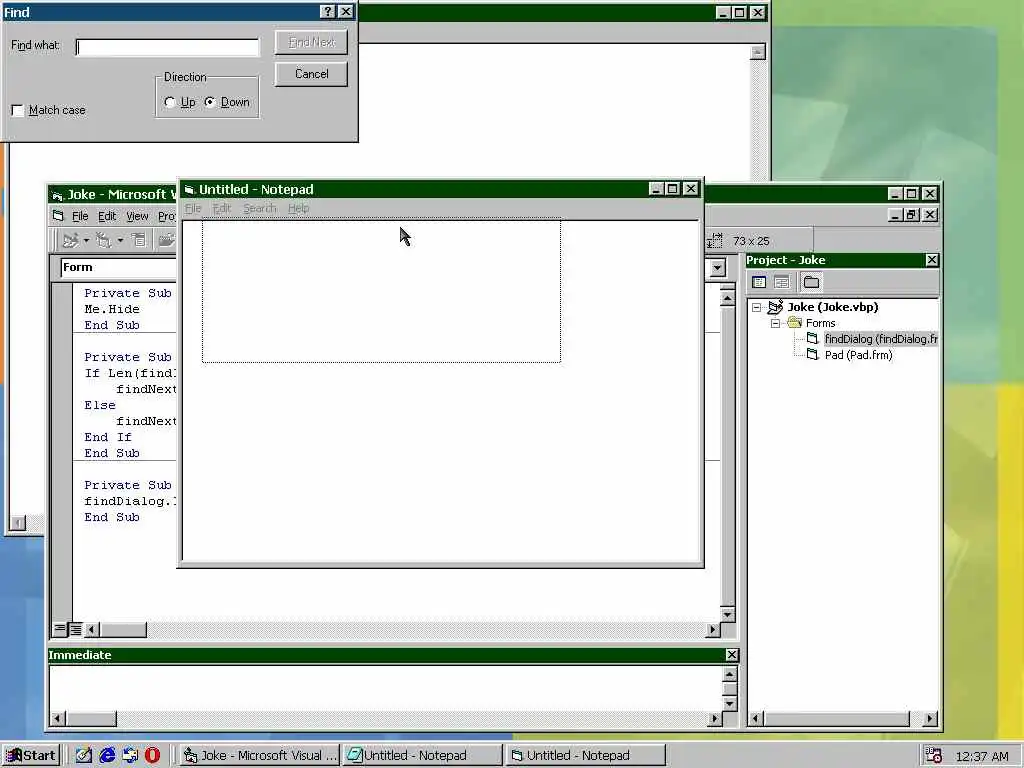Viewport: 1024px width, 768px height.
Task: Click the Find Next button
Action: [x=312, y=42]
